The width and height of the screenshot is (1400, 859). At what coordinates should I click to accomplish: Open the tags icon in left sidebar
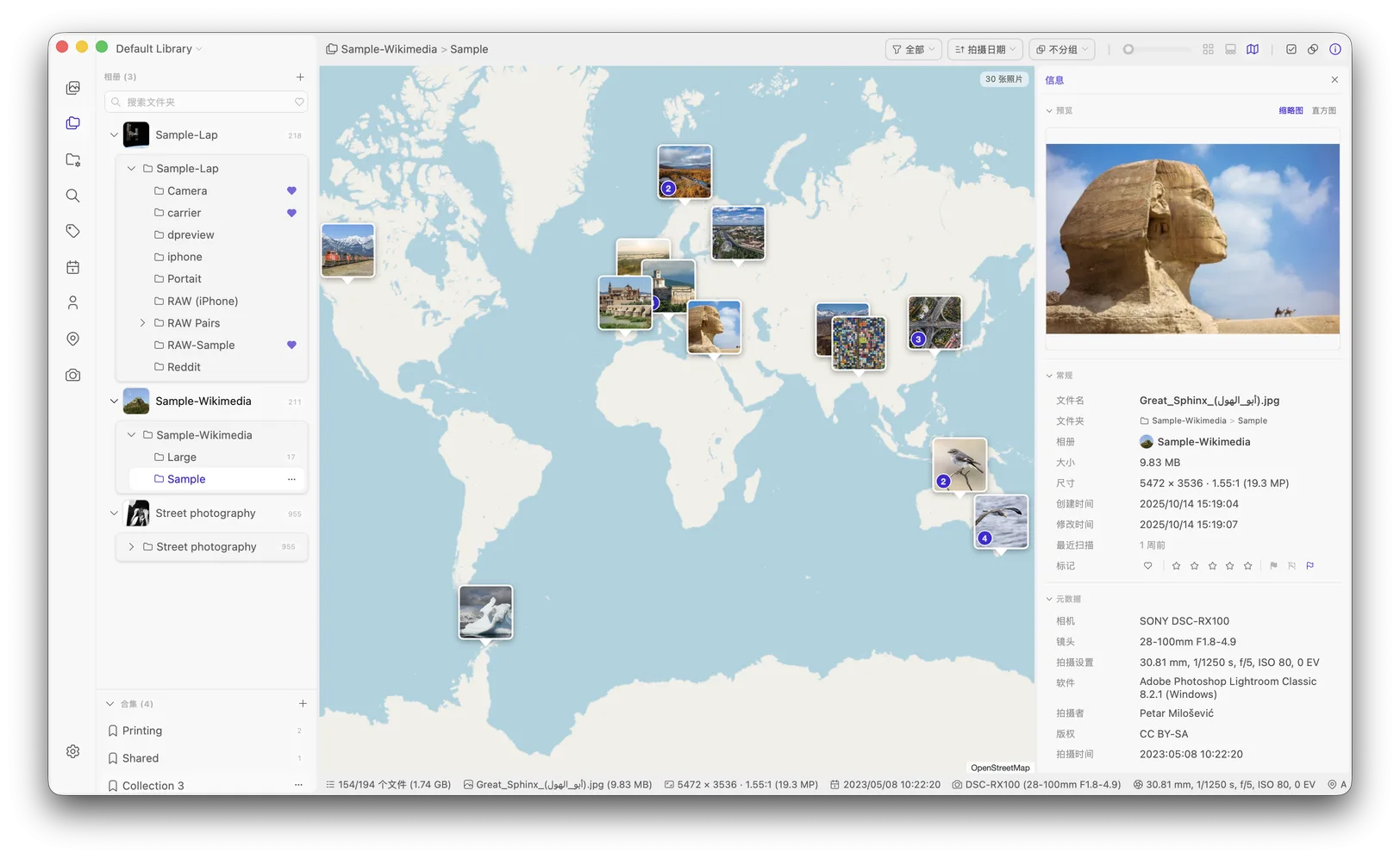tap(73, 231)
